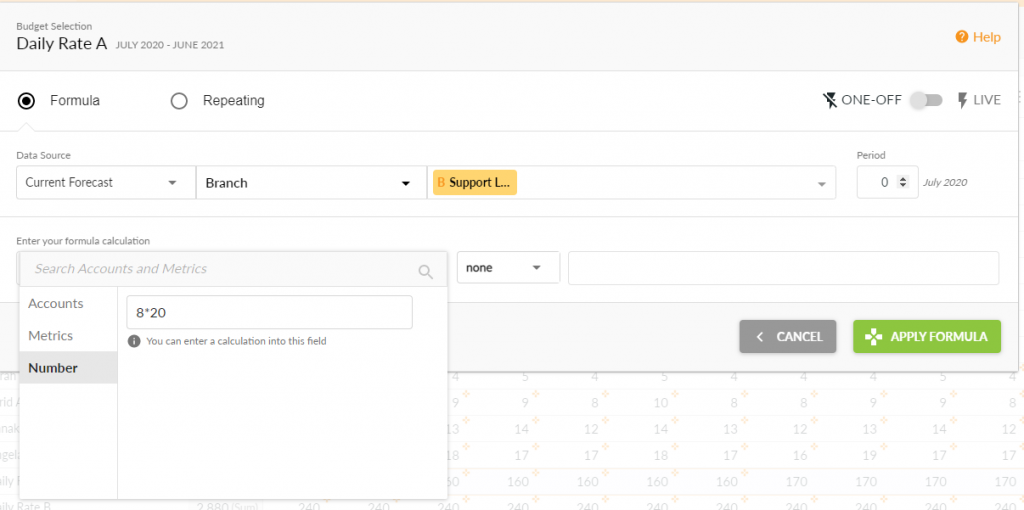
Task: Click the JULY 2020 - JUNE 2021 date range
Action: point(170,46)
